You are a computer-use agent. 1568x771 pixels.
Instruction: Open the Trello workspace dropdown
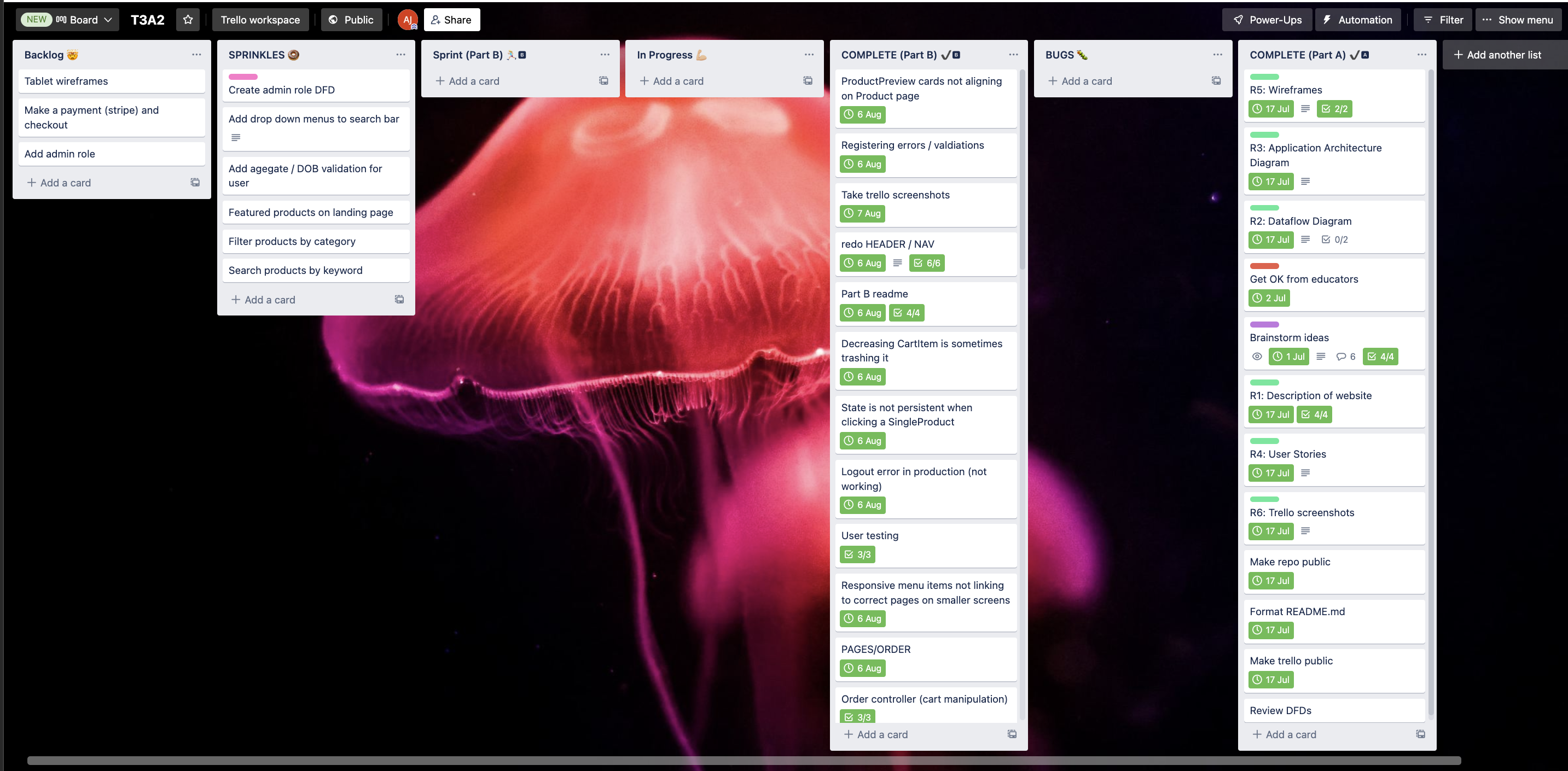coord(261,19)
